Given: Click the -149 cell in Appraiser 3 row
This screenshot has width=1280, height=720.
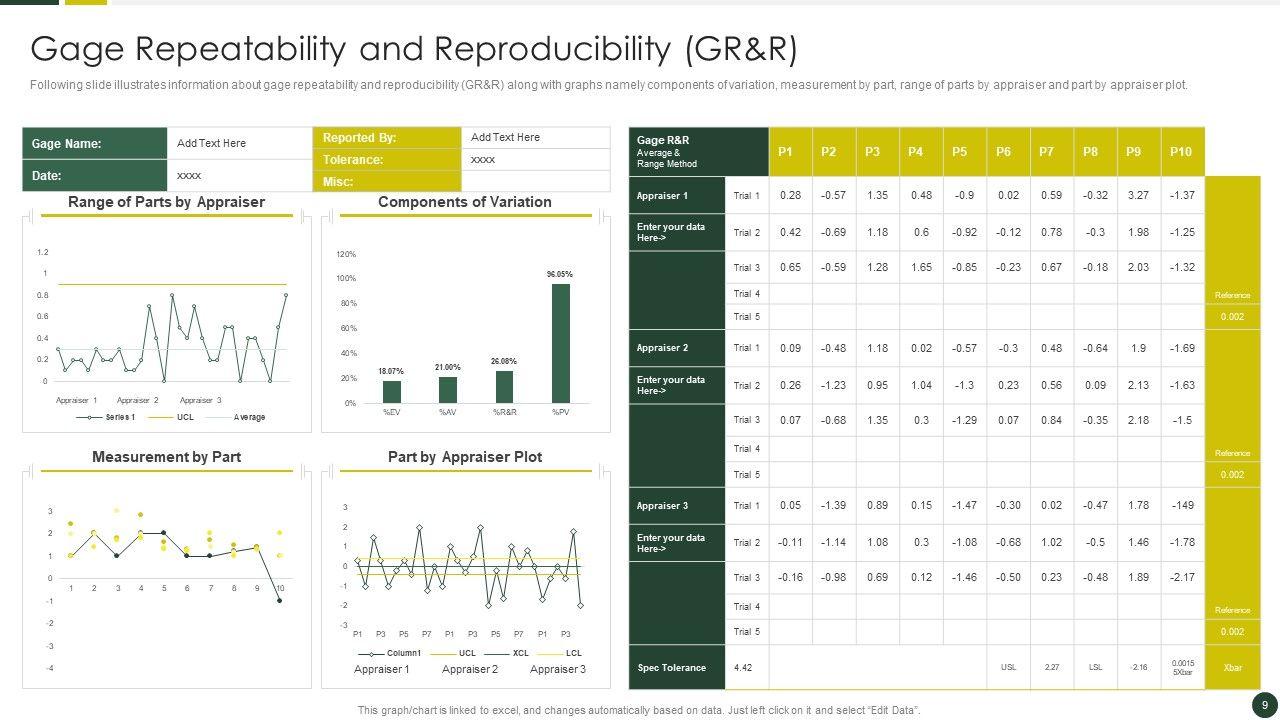Looking at the screenshot, I should click(x=1182, y=506).
